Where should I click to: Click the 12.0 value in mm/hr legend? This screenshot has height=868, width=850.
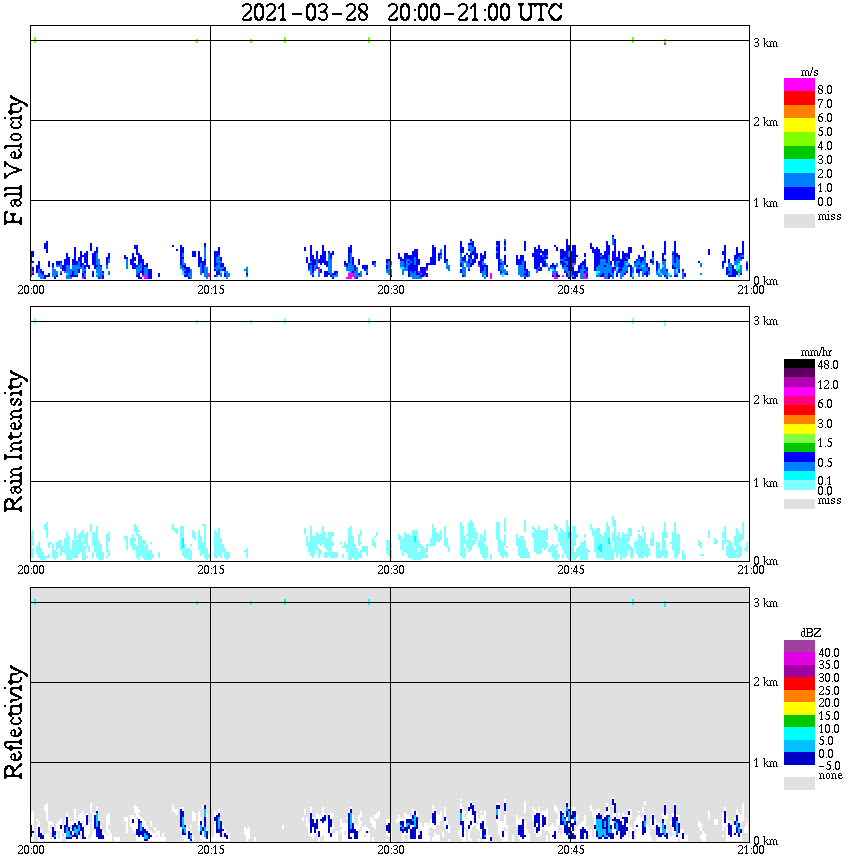click(x=827, y=385)
